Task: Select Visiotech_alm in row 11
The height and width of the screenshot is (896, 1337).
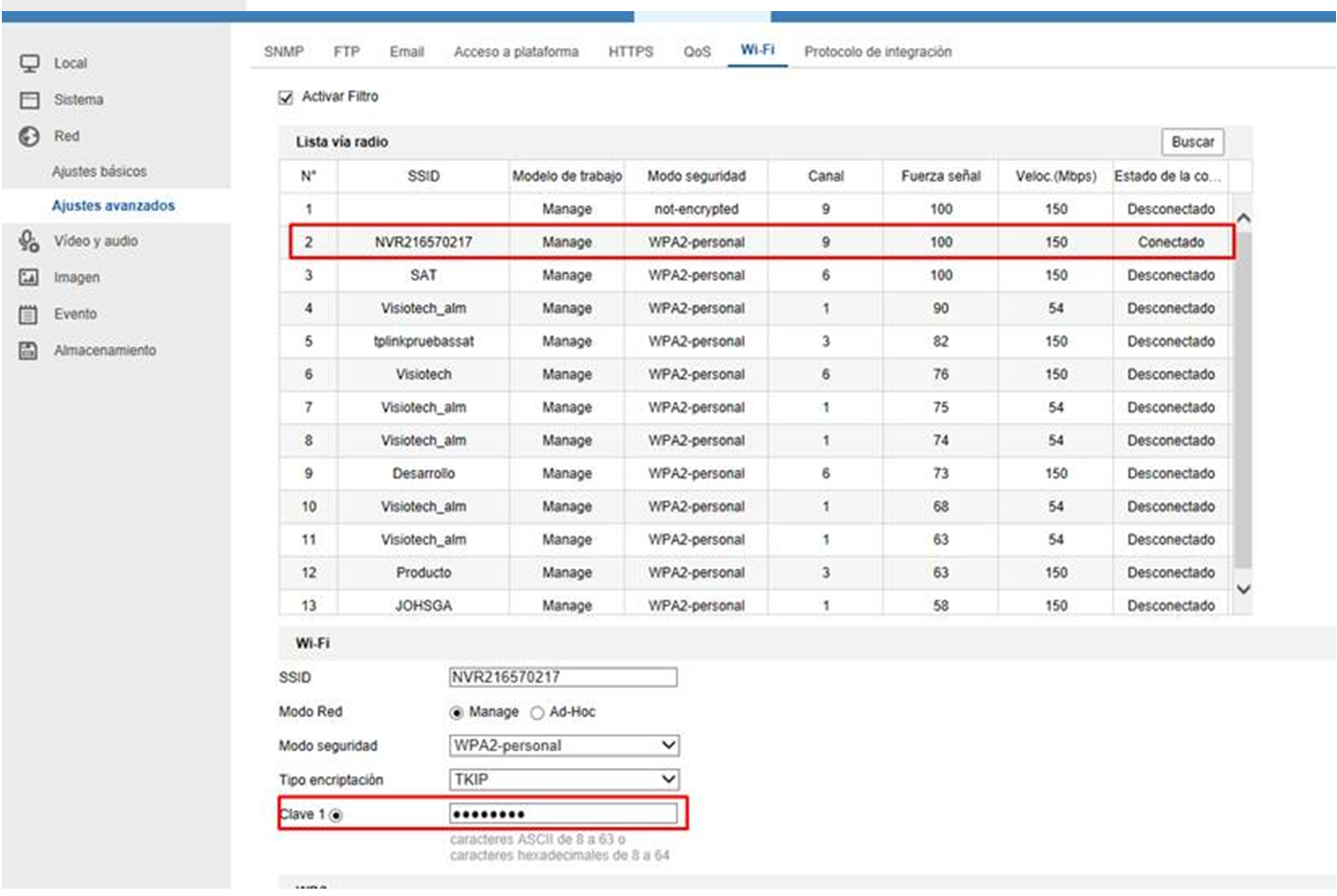Action: pyautogui.click(x=423, y=540)
